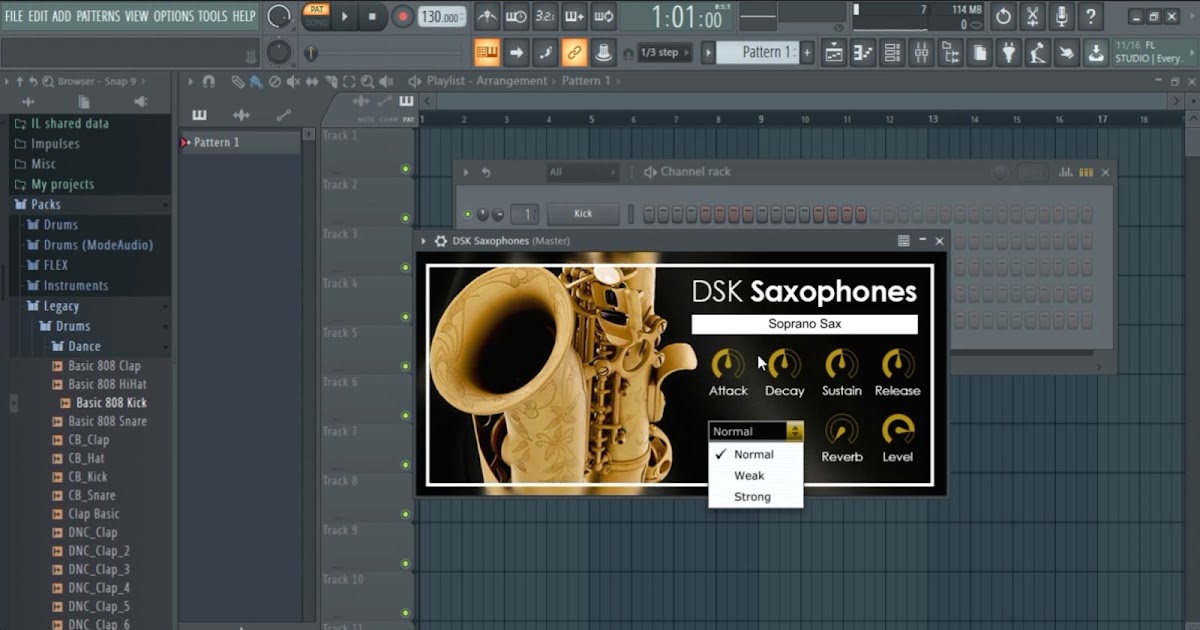Select Basic 808 Clap sample

(x=104, y=366)
